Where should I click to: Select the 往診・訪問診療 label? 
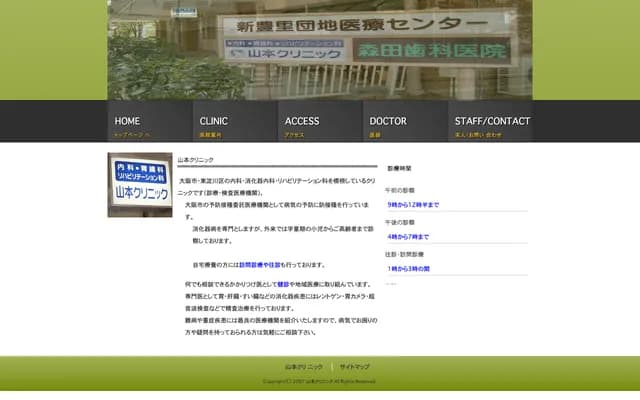click(404, 254)
